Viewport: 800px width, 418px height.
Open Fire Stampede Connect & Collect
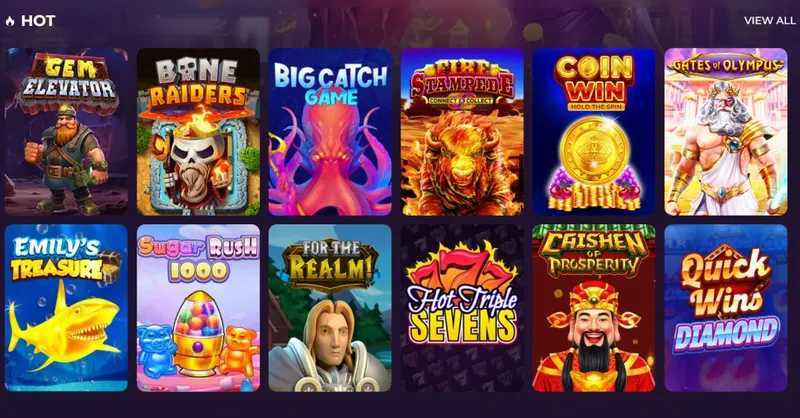coord(462,132)
